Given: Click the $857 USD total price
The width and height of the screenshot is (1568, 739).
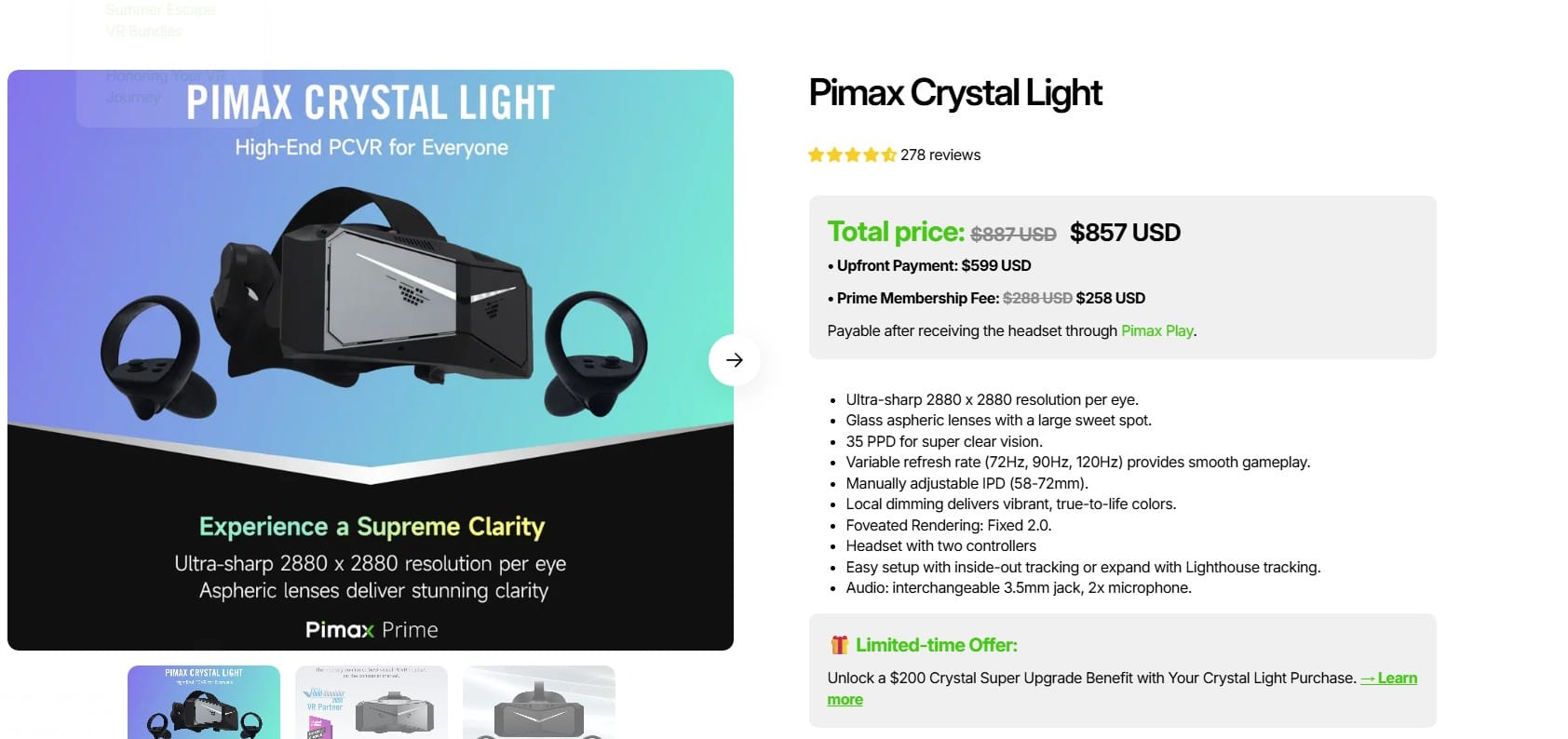Looking at the screenshot, I should click(1125, 233).
